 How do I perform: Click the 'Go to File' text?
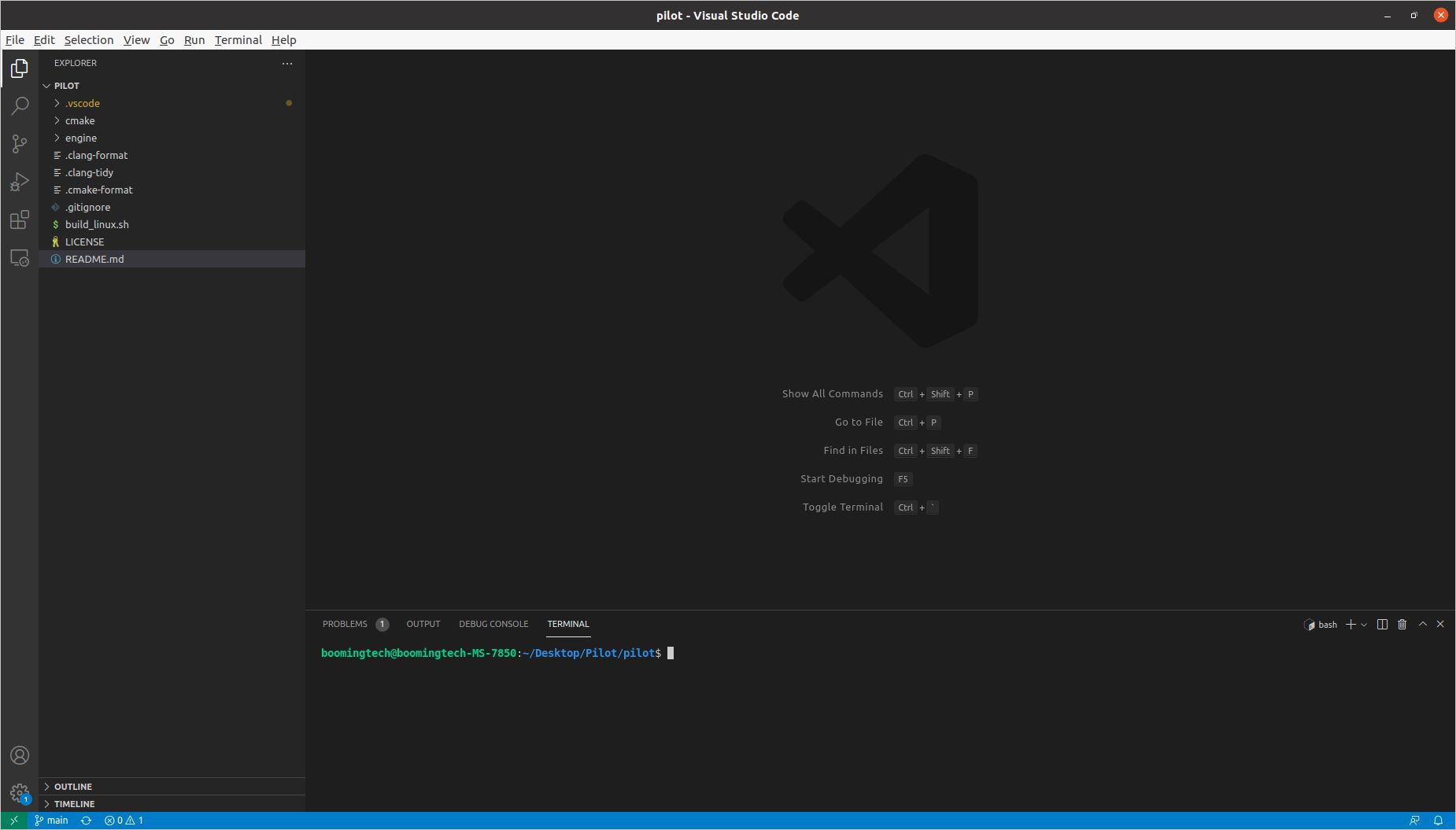859,422
